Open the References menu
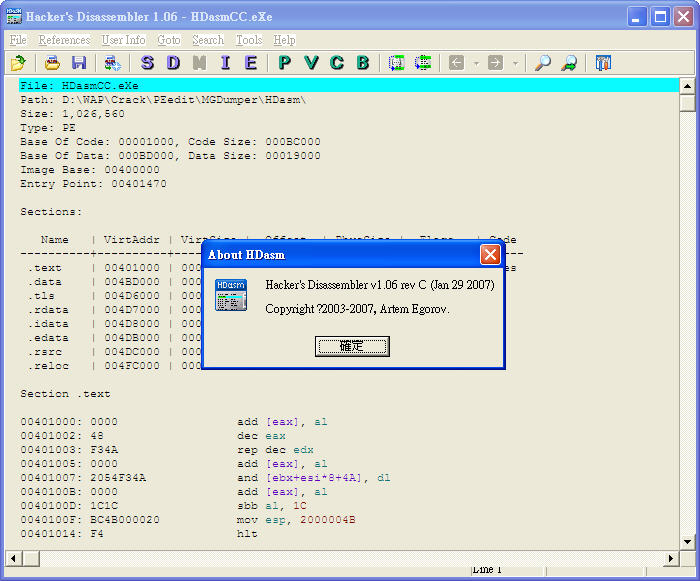The width and height of the screenshot is (700, 581). click(x=64, y=40)
